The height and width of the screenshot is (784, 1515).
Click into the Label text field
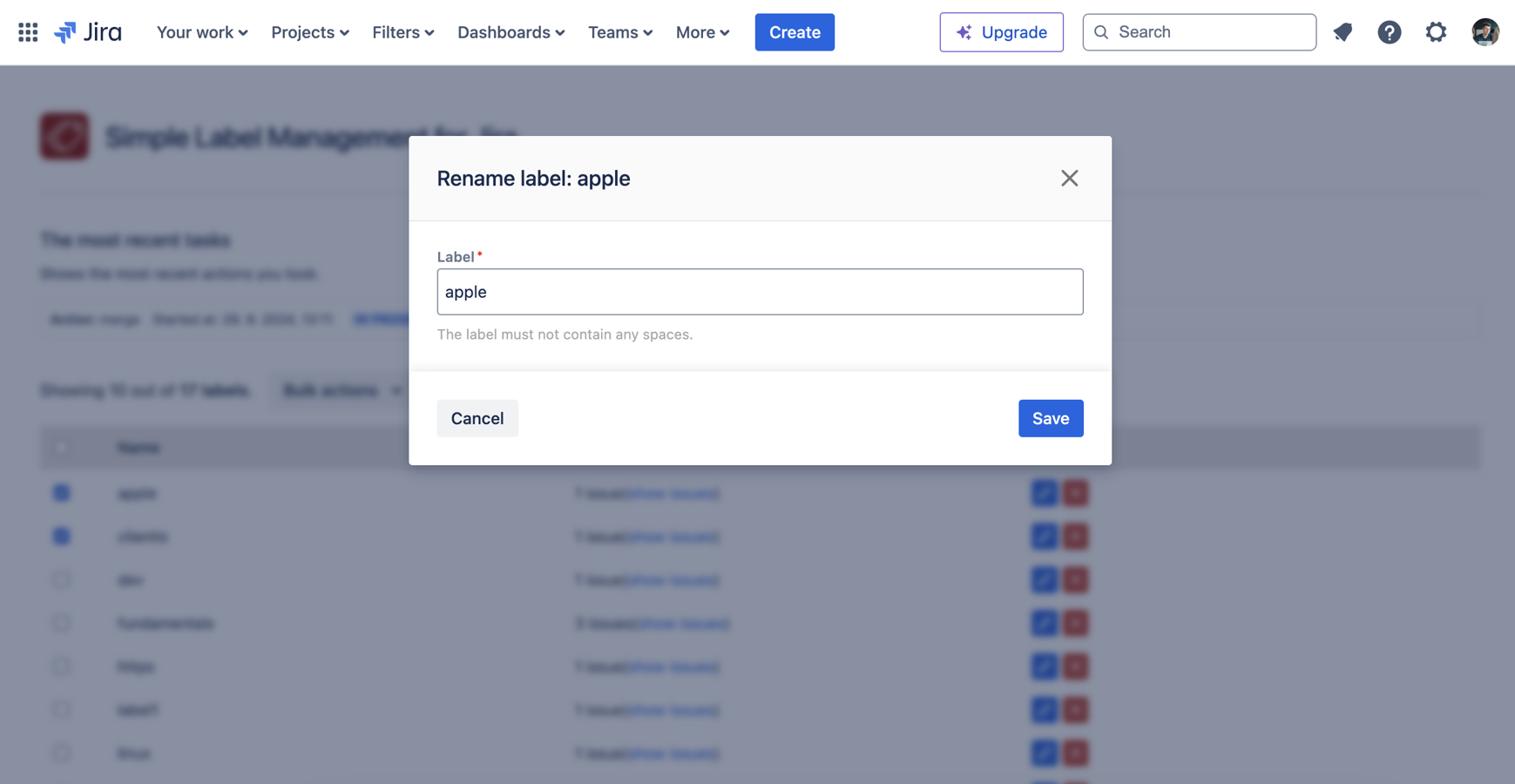pyautogui.click(x=760, y=292)
